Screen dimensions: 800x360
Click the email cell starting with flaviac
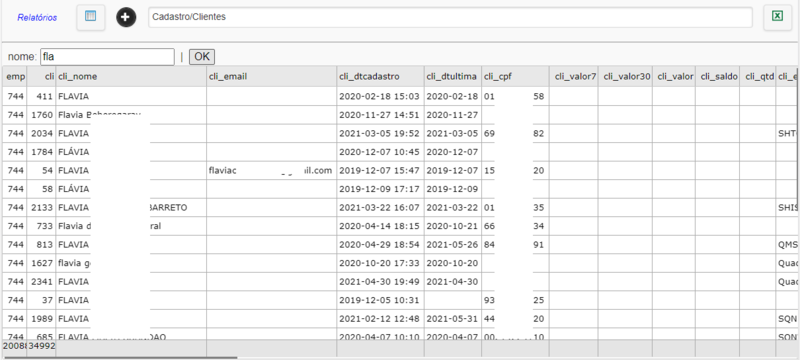pos(271,170)
